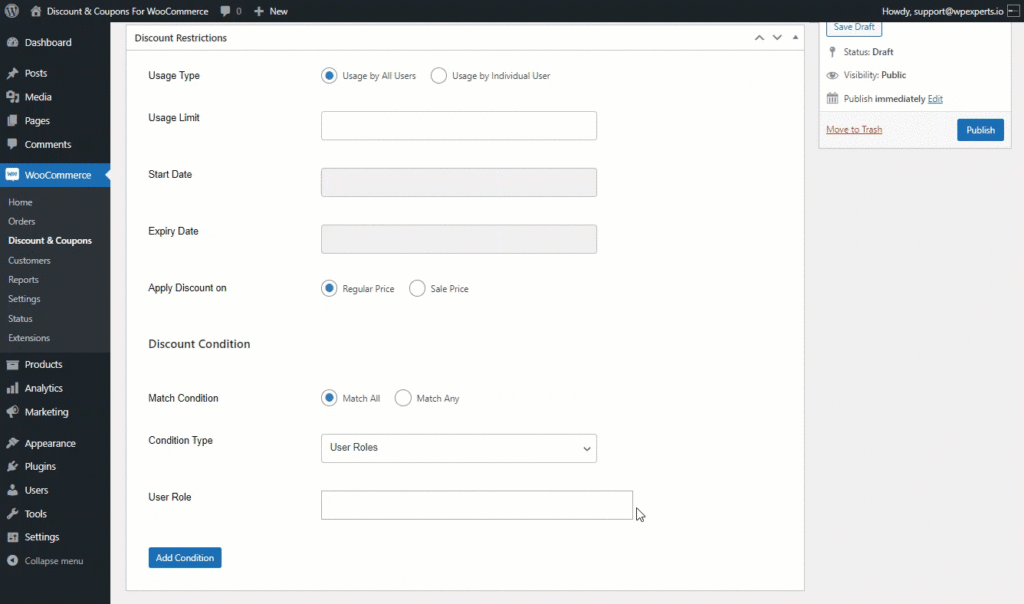Go to the Products menu item

tap(43, 364)
